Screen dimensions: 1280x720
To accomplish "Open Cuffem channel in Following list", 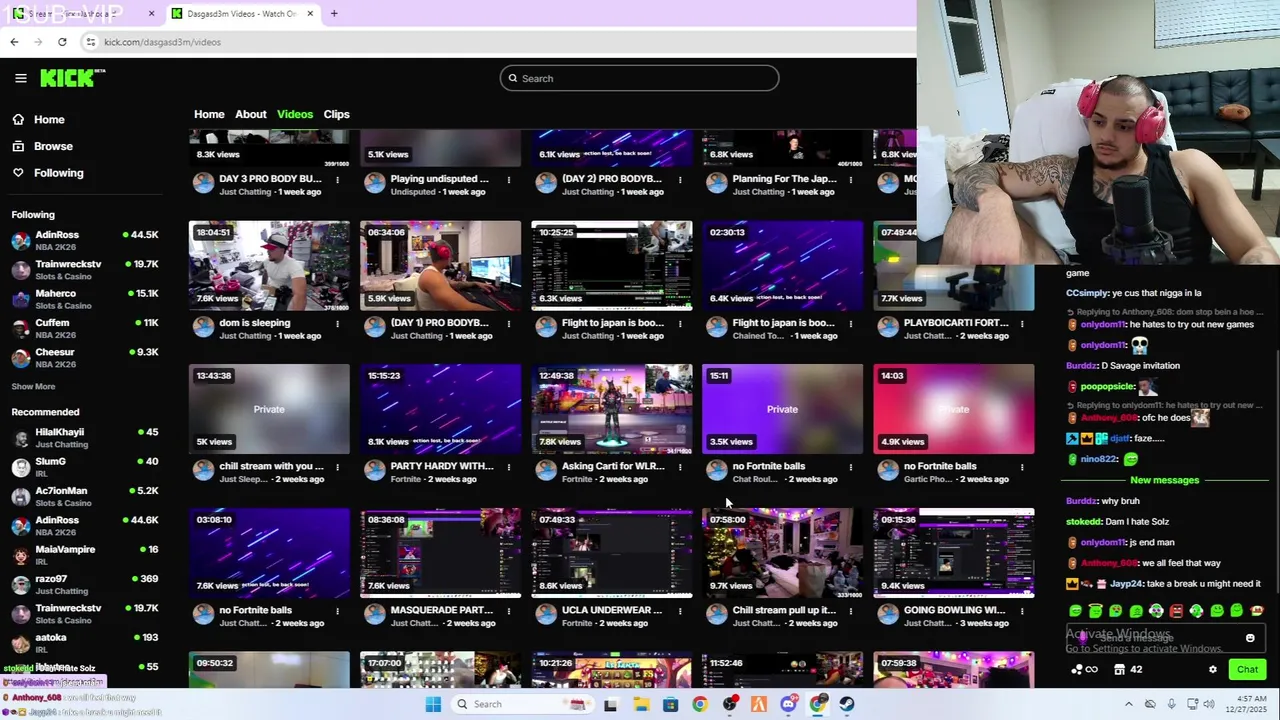I will pyautogui.click(x=85, y=328).
